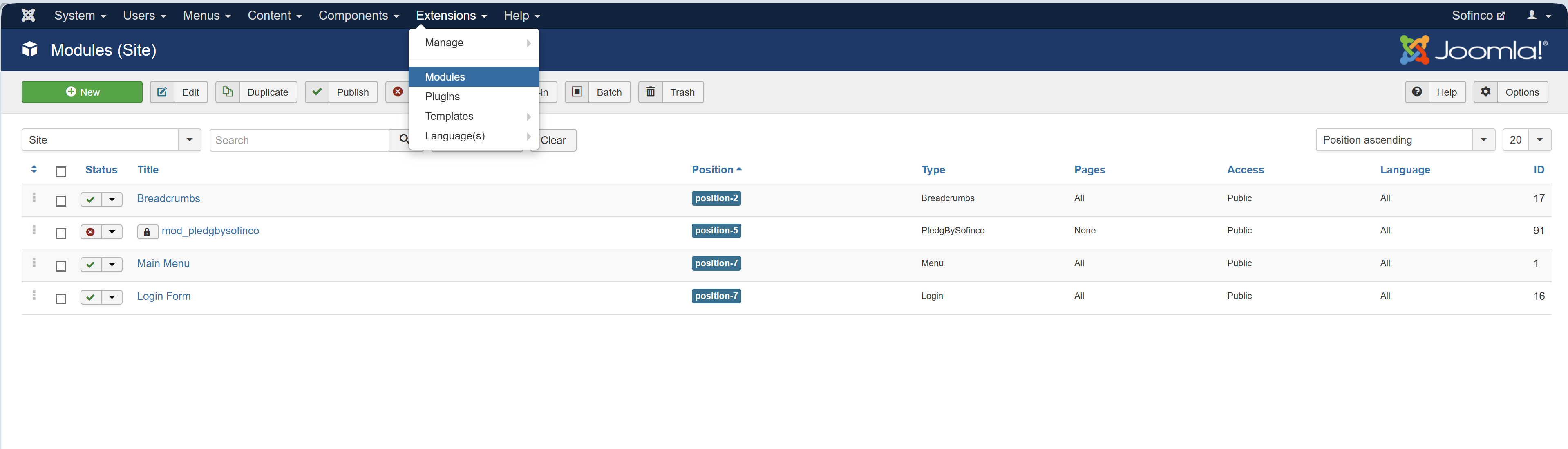The width and height of the screenshot is (1568, 449).
Task: Click the Batch square icon
Action: [x=577, y=92]
